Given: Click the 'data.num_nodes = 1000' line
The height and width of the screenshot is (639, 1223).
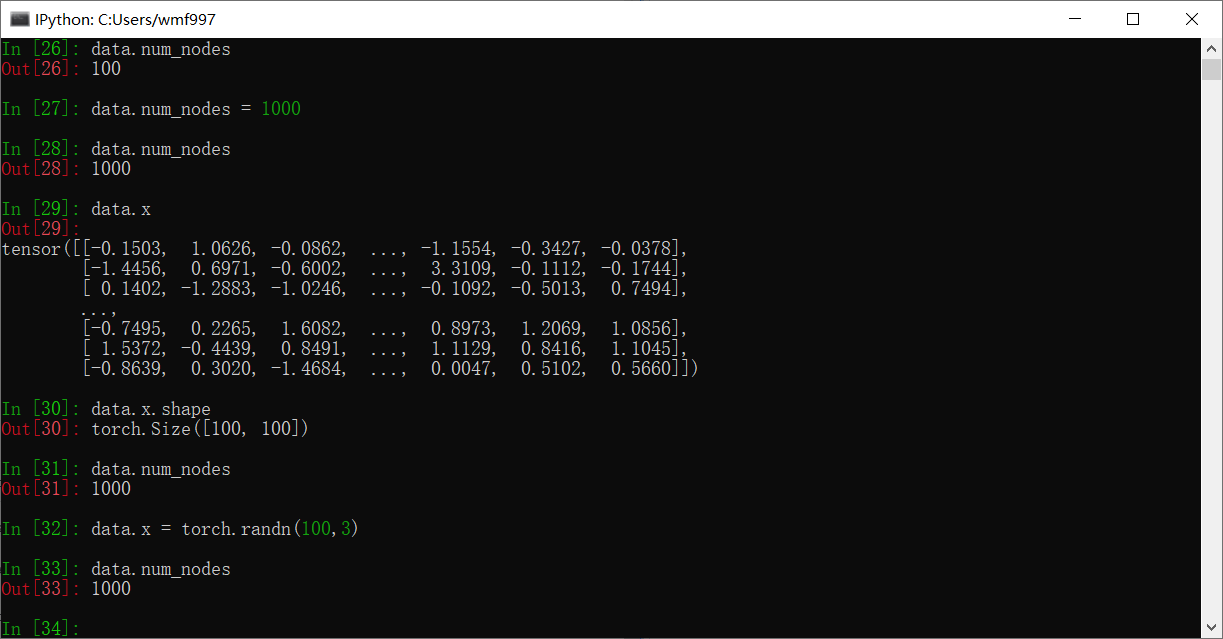Looking at the screenshot, I should pyautogui.click(x=196, y=109).
